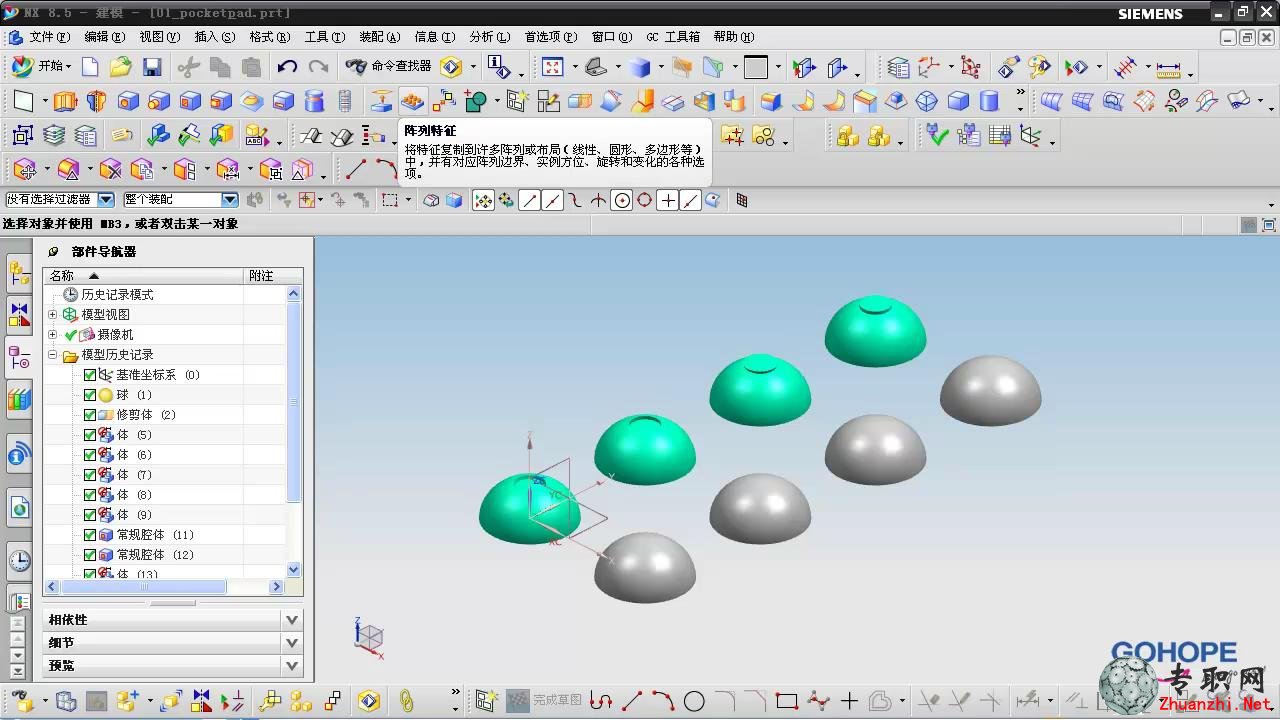Open the Constraint Navigator sidebar icon
1280x720 pixels.
19,314
